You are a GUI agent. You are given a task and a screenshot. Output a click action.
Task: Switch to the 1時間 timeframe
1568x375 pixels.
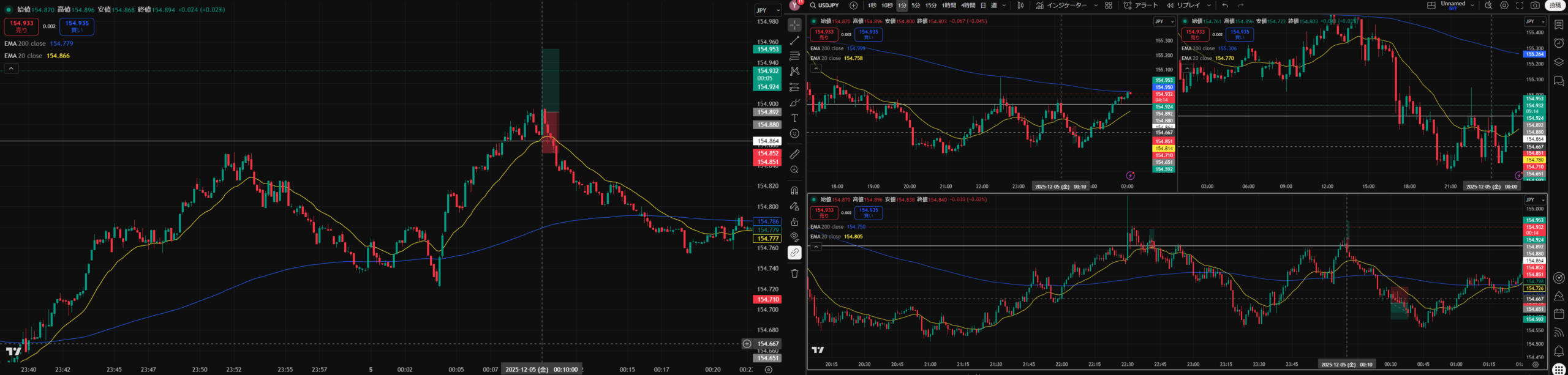click(x=949, y=6)
